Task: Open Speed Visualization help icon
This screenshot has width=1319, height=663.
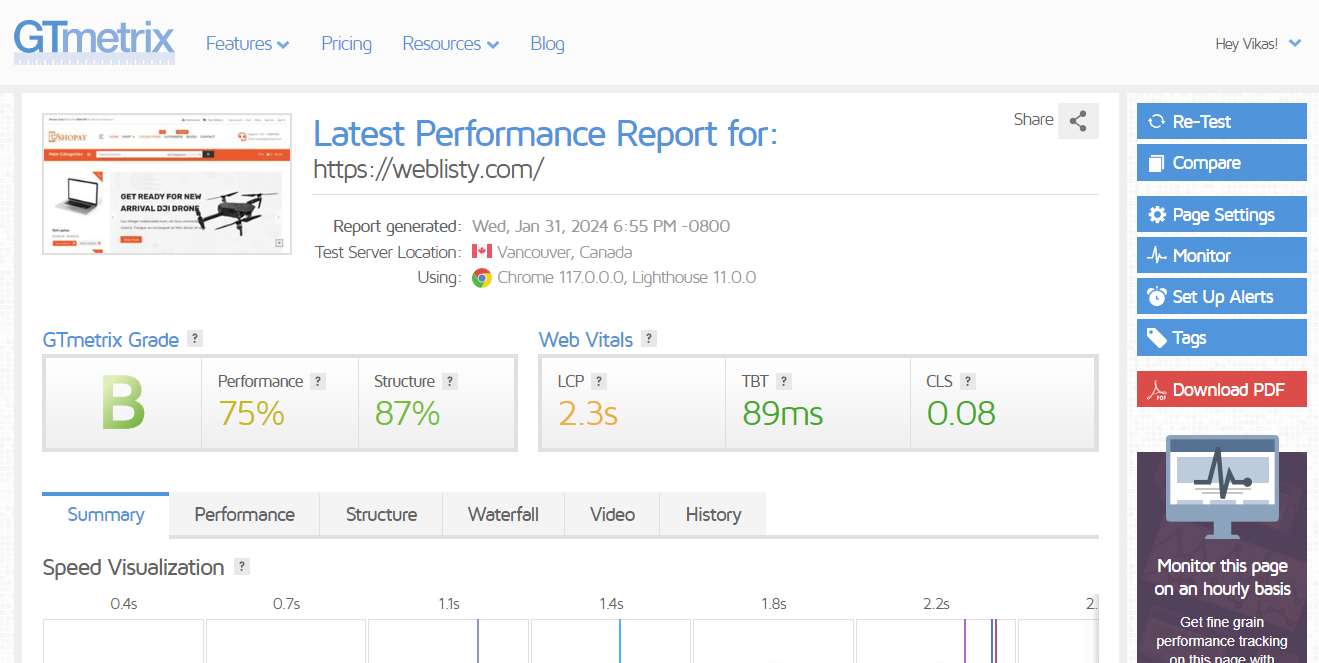Action: point(241,567)
